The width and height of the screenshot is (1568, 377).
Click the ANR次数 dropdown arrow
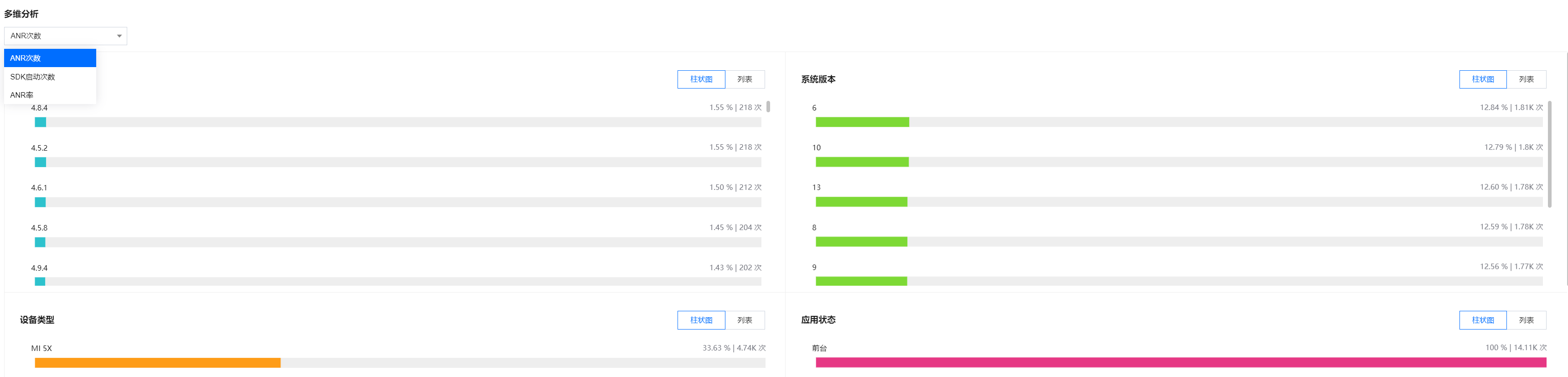point(119,36)
